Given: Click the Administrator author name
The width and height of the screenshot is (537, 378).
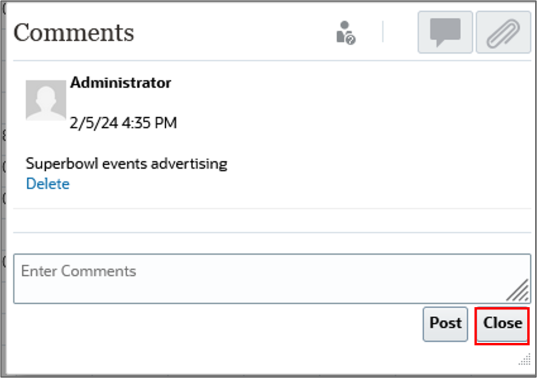Looking at the screenshot, I should 121,83.
